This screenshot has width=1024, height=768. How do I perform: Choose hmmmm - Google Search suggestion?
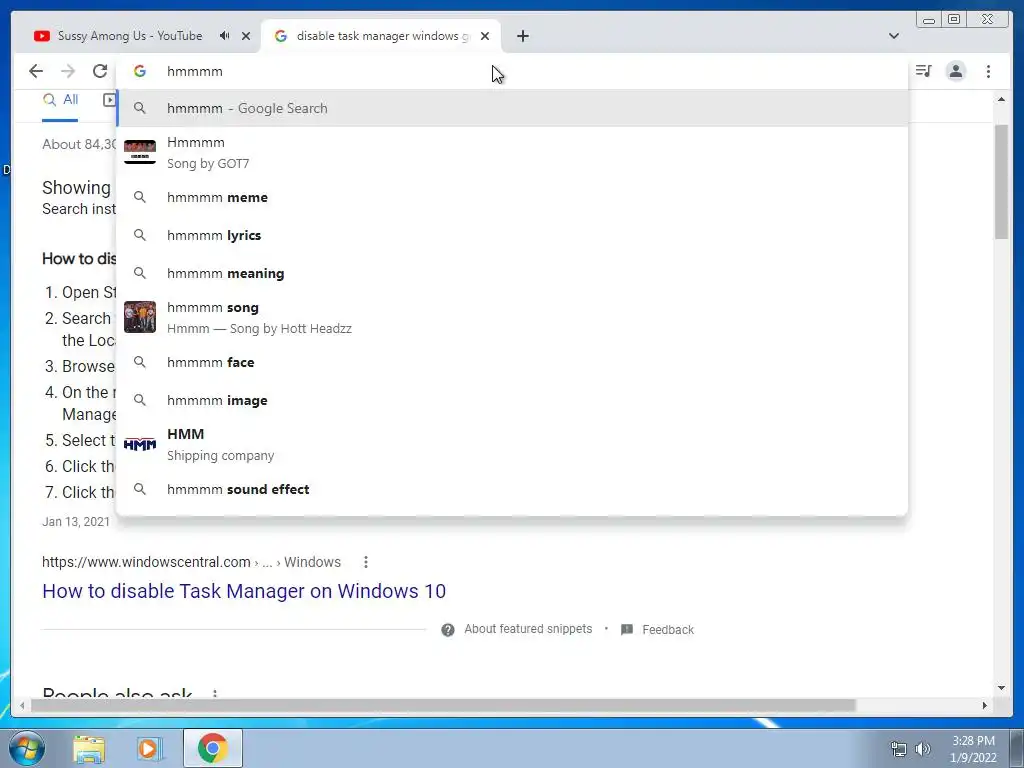coord(512,108)
